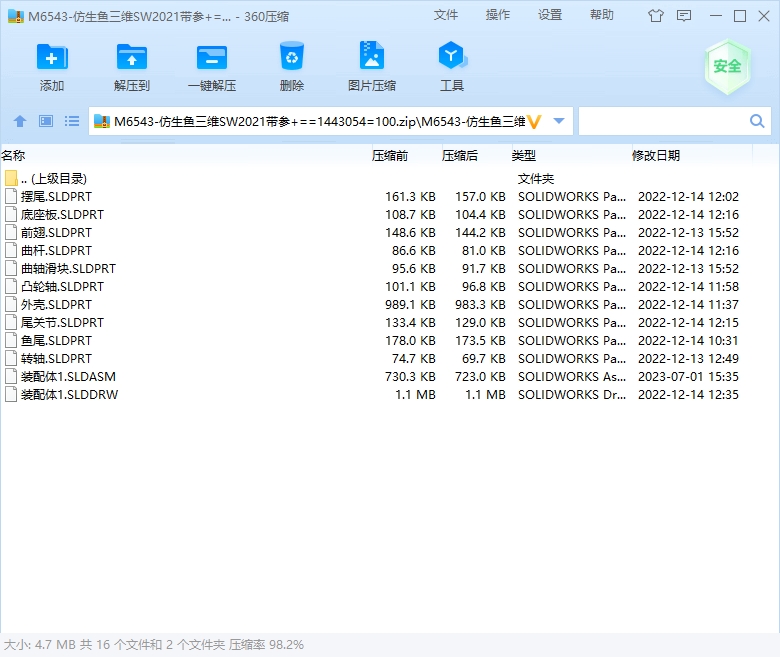The height and width of the screenshot is (657, 780).
Task: Select 装配体1.SLDASM file name
Action: [68, 376]
